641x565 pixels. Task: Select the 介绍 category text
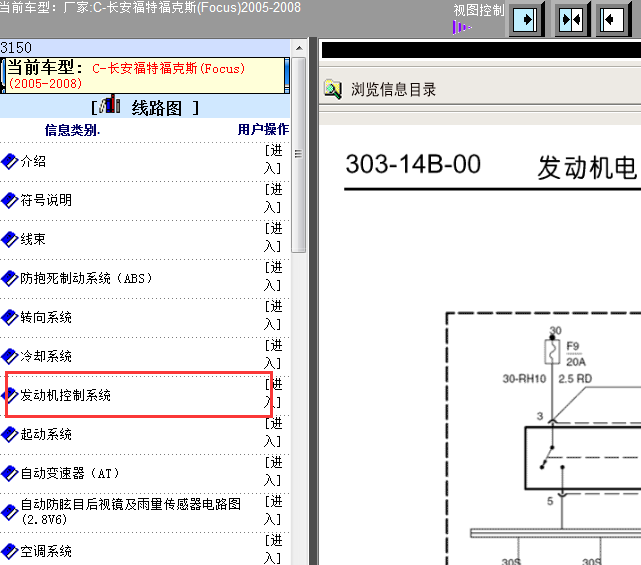(33, 161)
